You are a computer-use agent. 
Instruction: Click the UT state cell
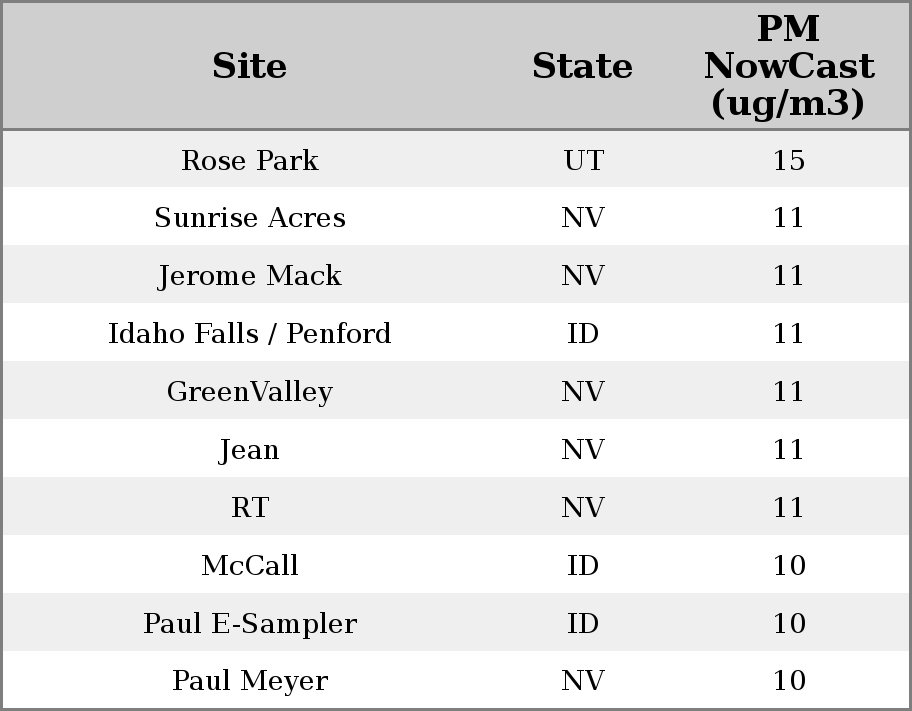583,160
